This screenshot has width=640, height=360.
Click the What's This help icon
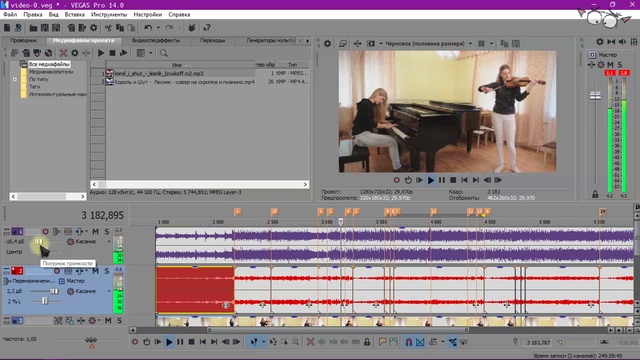[x=207, y=28]
